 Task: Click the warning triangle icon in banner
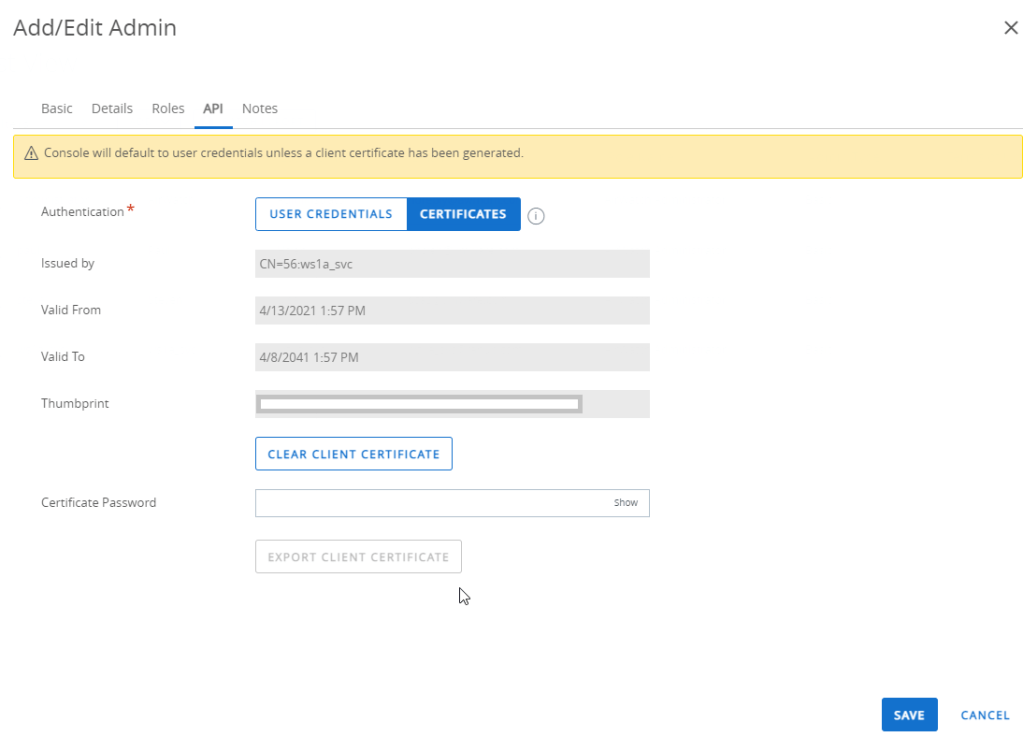coord(31,154)
